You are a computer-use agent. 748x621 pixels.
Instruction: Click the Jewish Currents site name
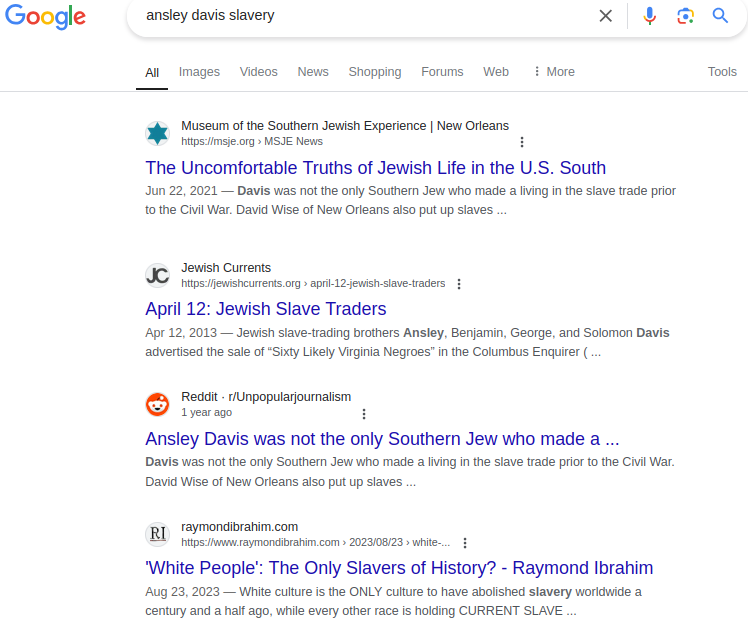226,268
